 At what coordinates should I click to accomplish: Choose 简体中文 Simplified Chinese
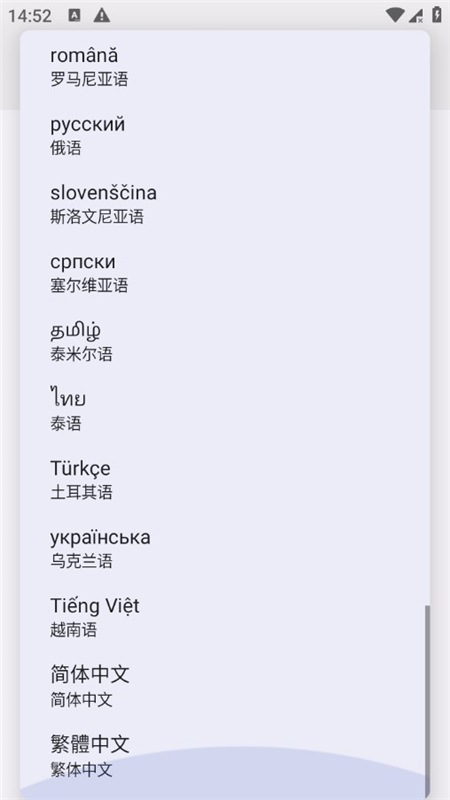[225, 686]
